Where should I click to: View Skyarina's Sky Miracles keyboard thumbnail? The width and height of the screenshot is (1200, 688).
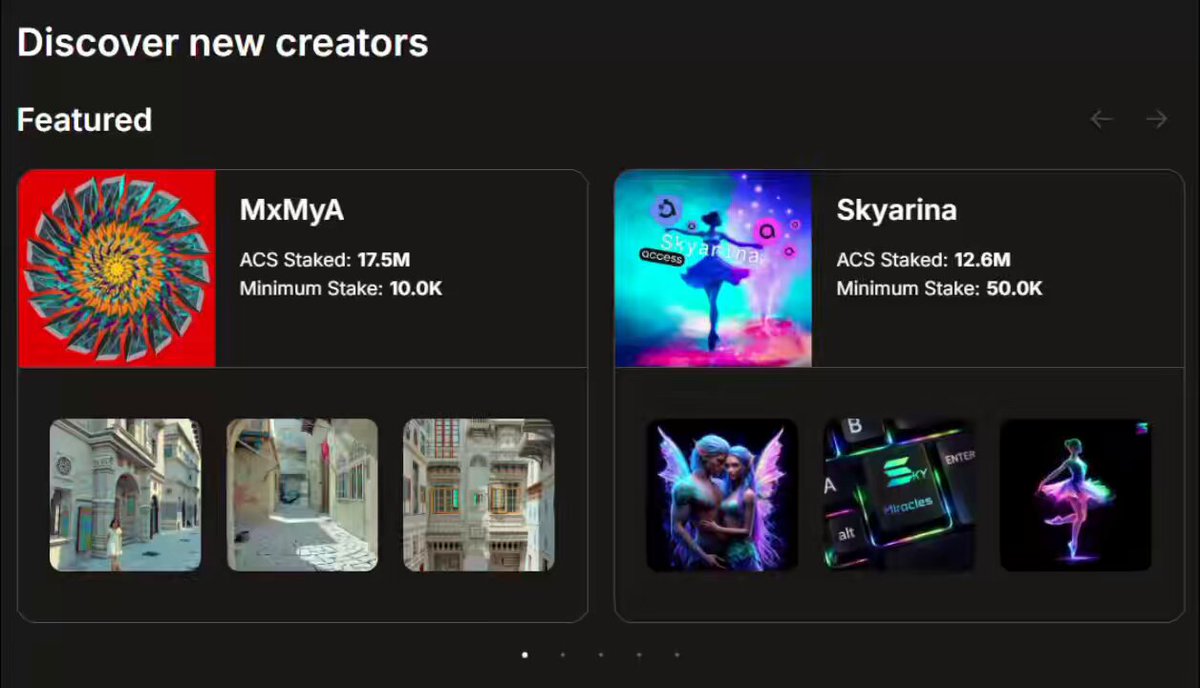pyautogui.click(x=899, y=495)
